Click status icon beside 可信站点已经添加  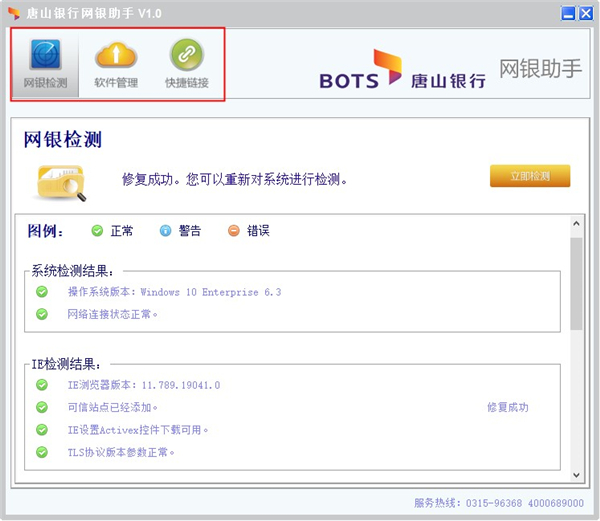click(42, 407)
